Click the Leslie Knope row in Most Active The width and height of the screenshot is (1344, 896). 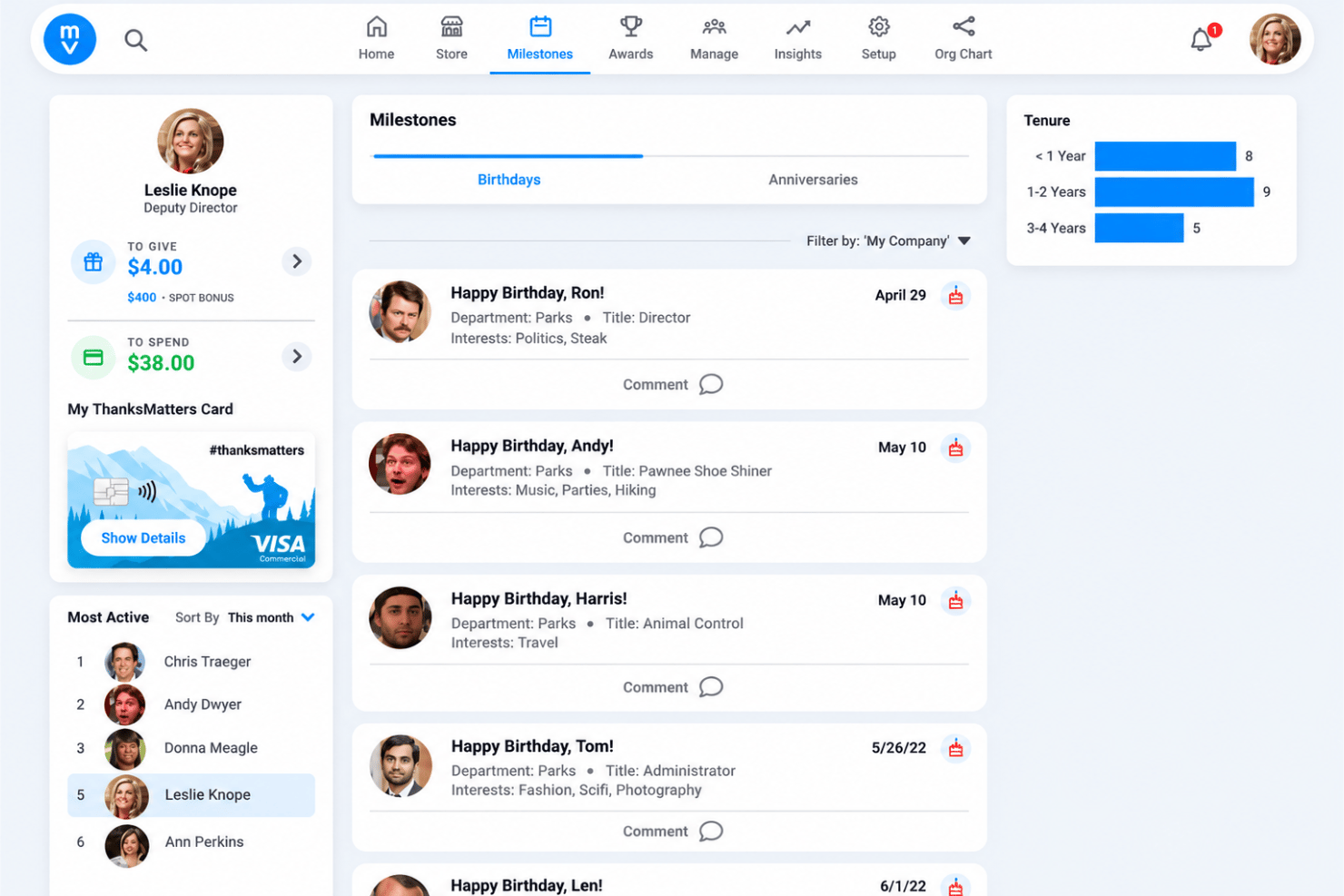(x=191, y=795)
